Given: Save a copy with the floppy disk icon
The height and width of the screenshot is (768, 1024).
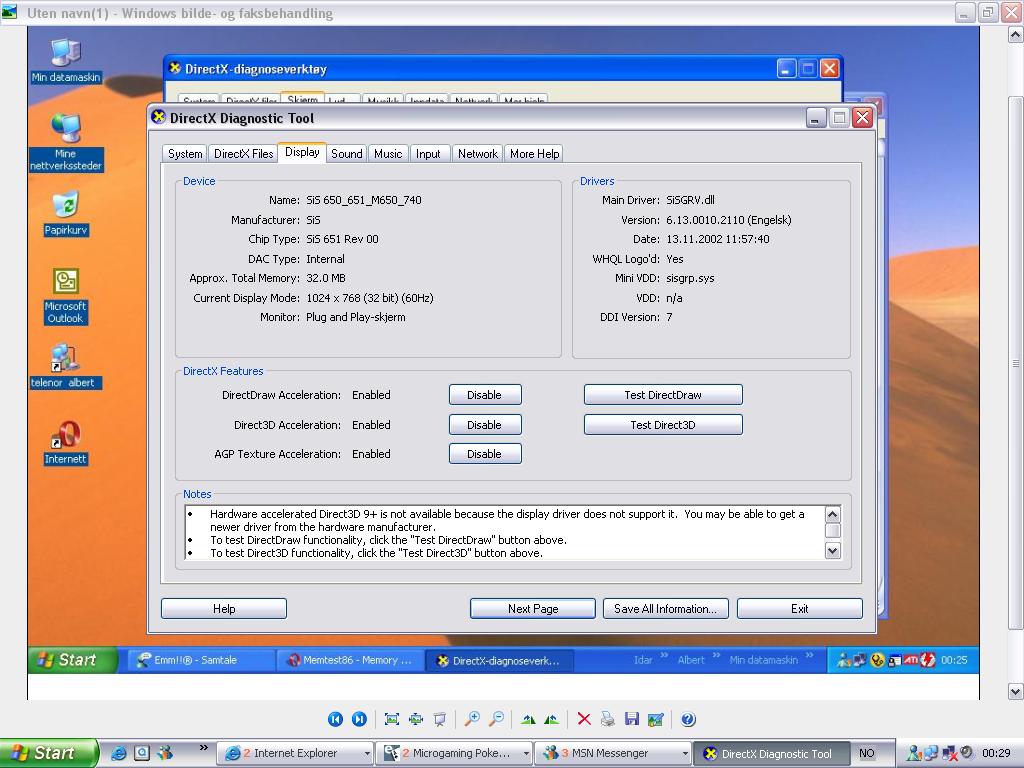Looking at the screenshot, I should pyautogui.click(x=632, y=719).
